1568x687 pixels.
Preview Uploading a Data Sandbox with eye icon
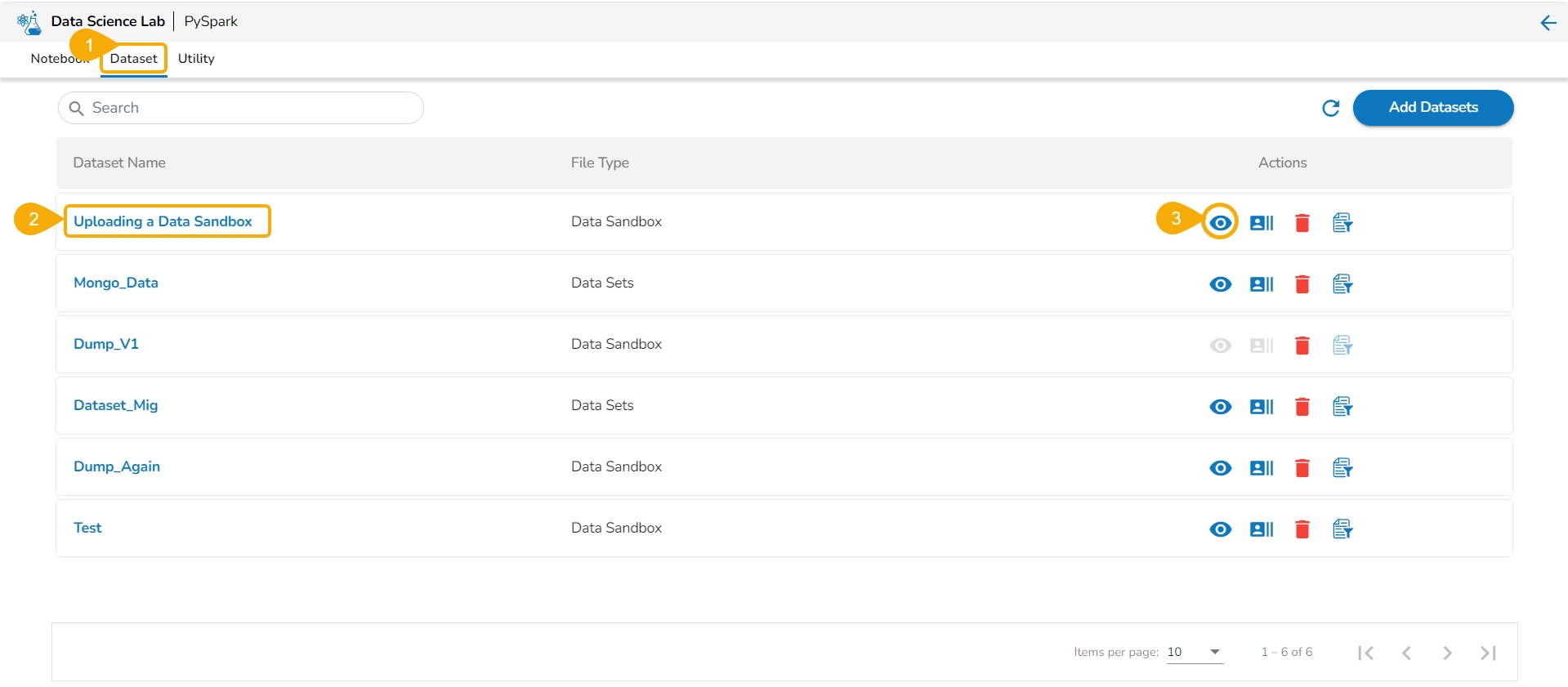click(1220, 223)
